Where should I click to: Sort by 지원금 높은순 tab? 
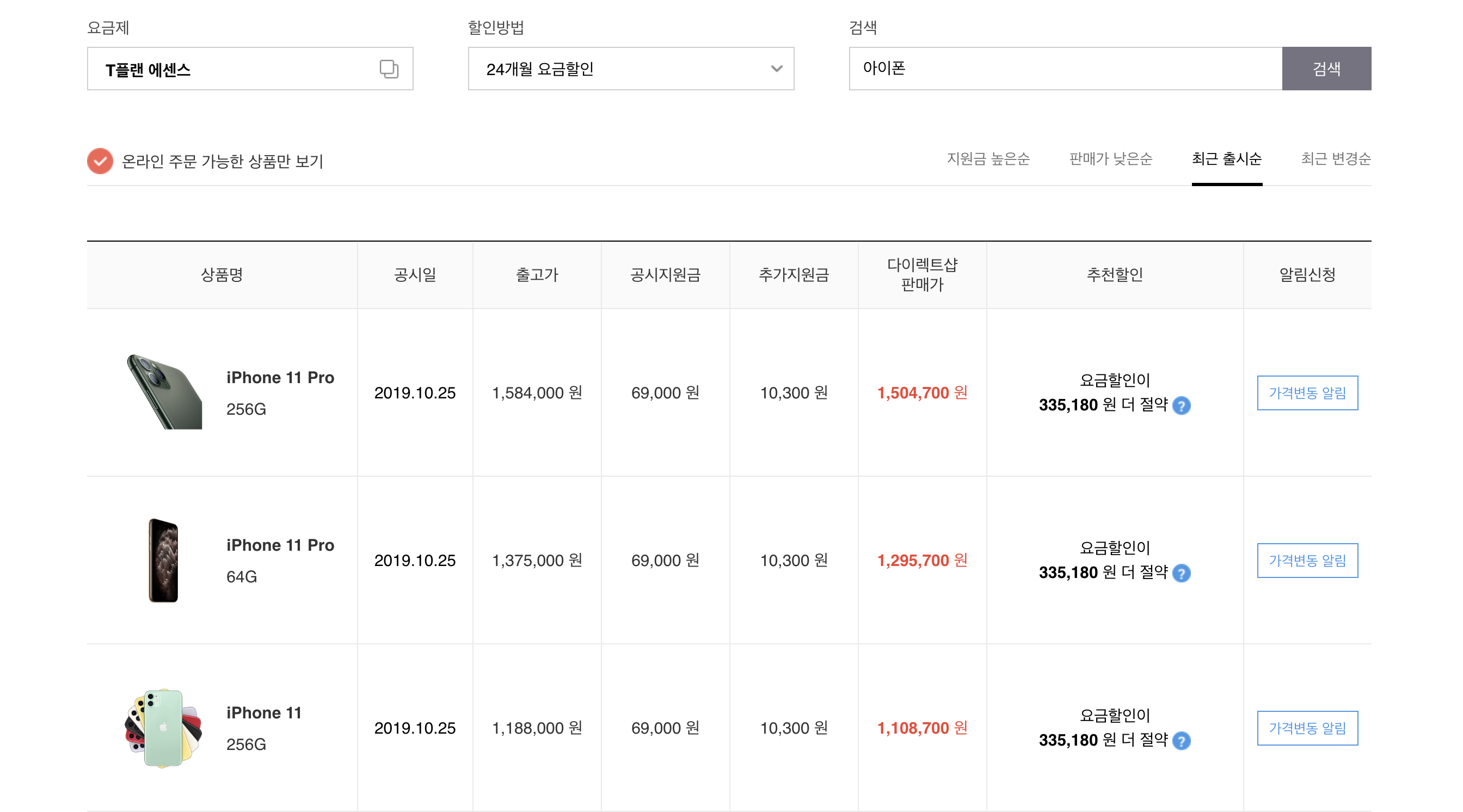pyautogui.click(x=988, y=159)
